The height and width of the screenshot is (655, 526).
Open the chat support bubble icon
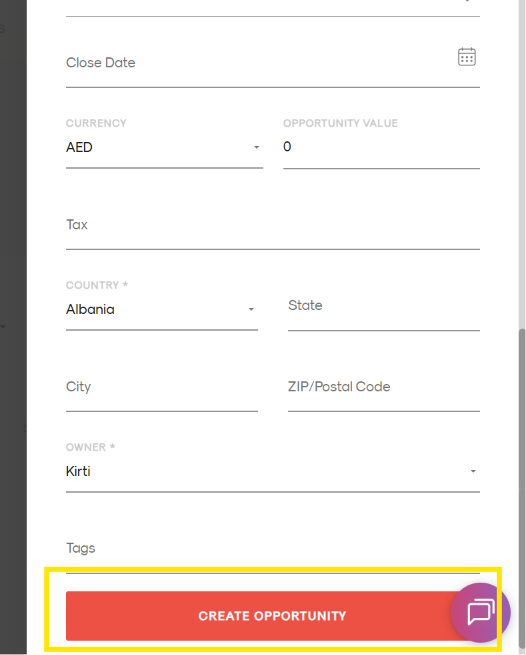point(480,612)
